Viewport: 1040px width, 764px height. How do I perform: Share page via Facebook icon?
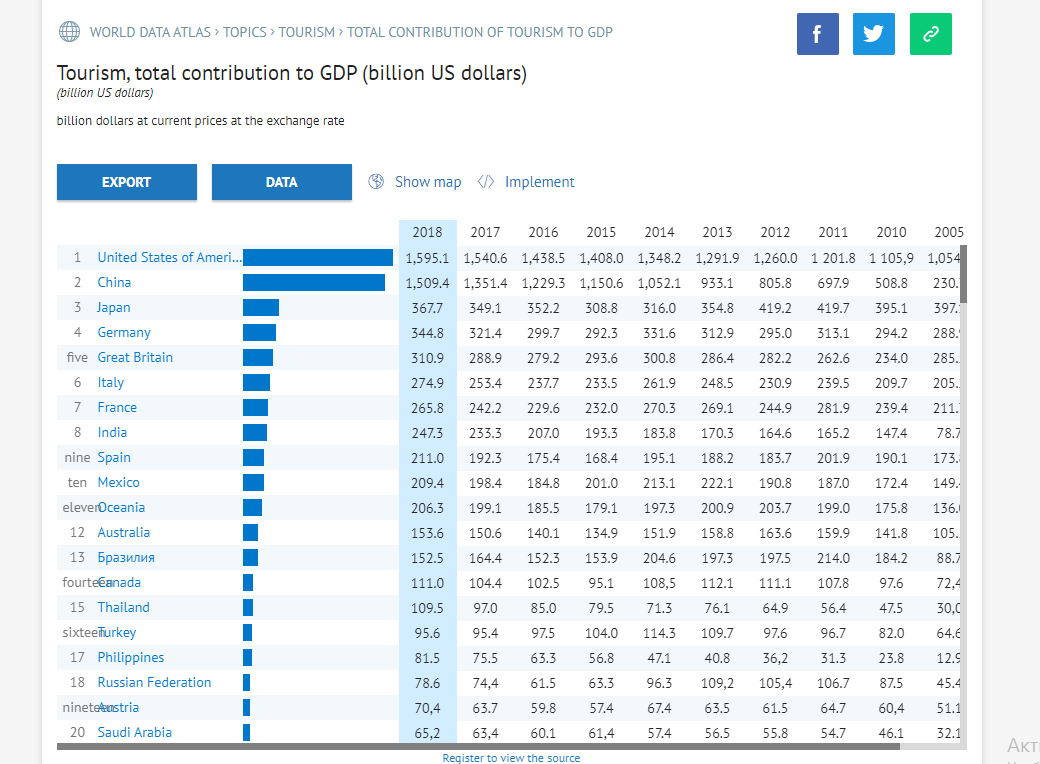(817, 34)
